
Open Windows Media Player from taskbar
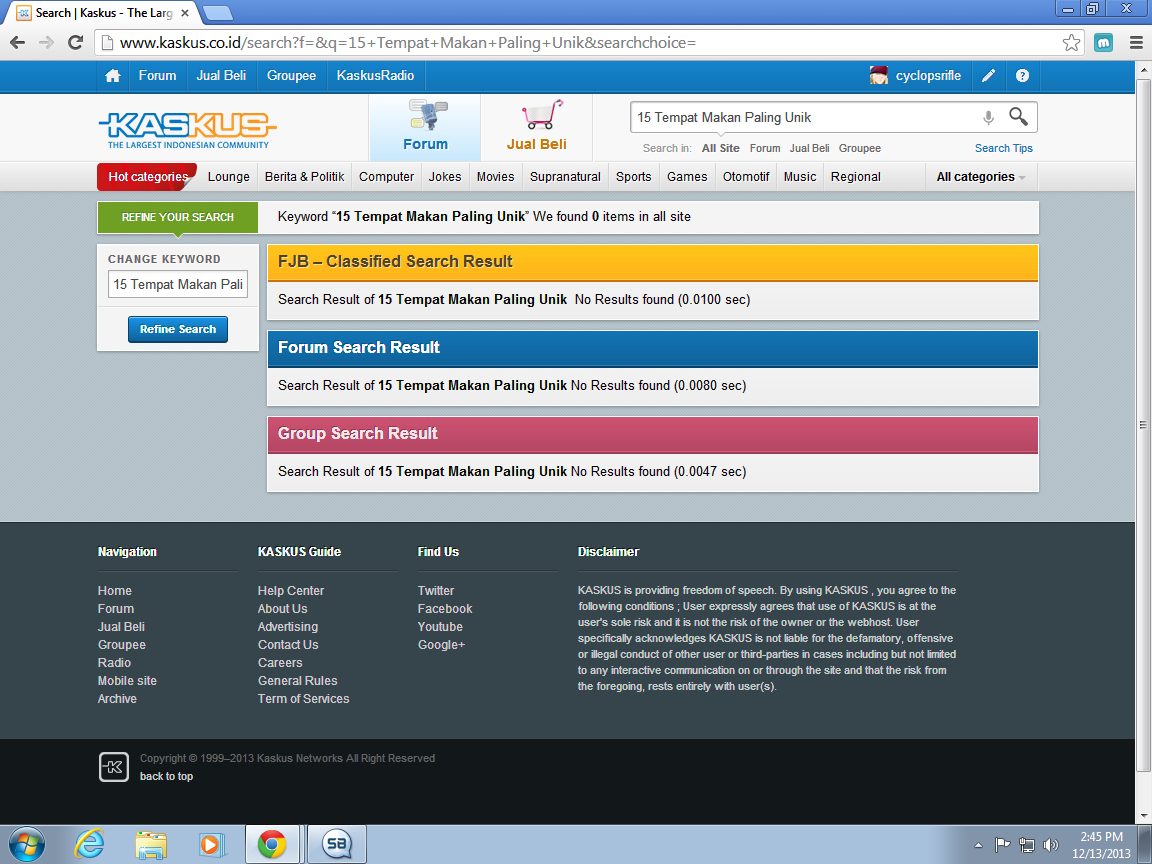click(212, 845)
